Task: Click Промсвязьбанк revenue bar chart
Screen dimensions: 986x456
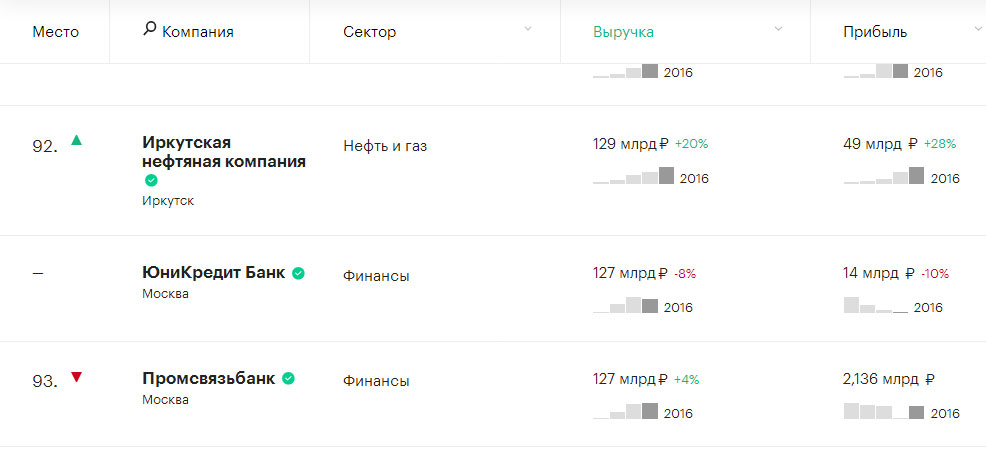Action: point(626,411)
